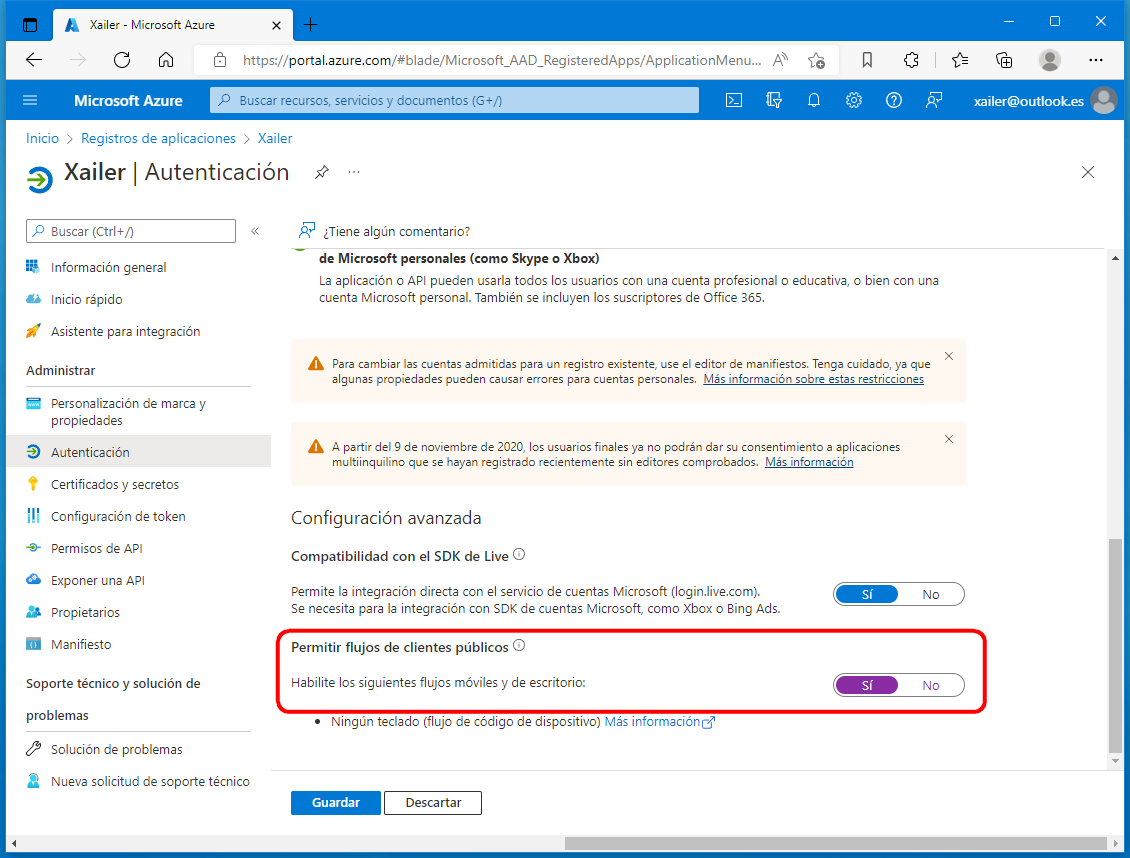Set Live SDK compatibility to Sí

click(x=867, y=594)
